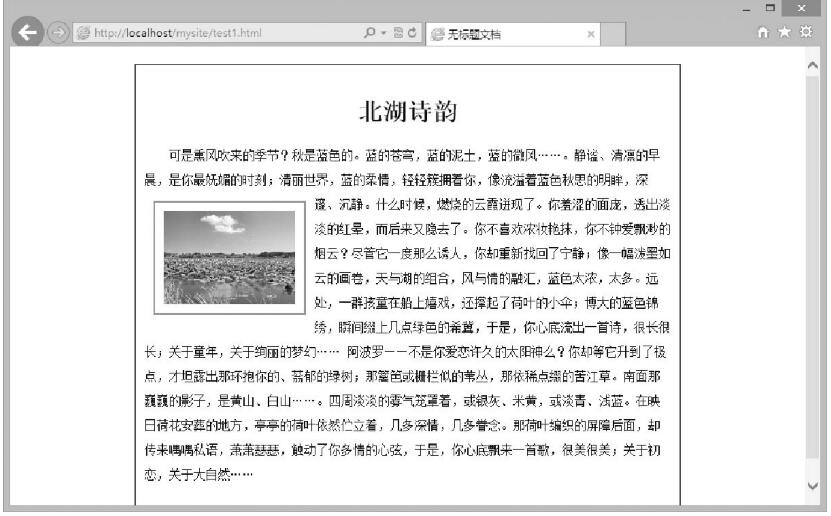The height and width of the screenshot is (516, 831).
Task: Click the scrollbar up arrow
Action: click(x=812, y=64)
